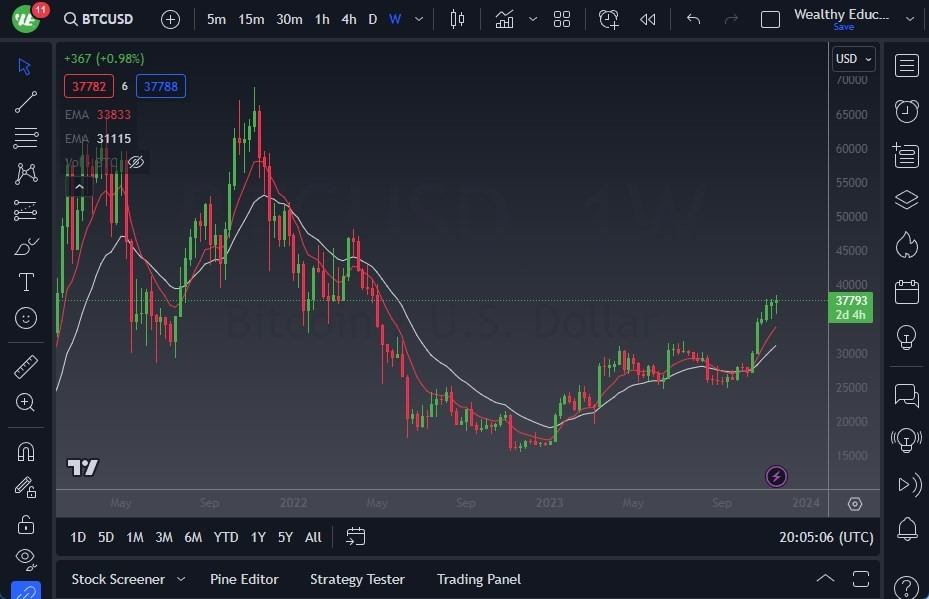Lock all drawings with the padlock
Viewport: 929px width, 599px height.
25,523
